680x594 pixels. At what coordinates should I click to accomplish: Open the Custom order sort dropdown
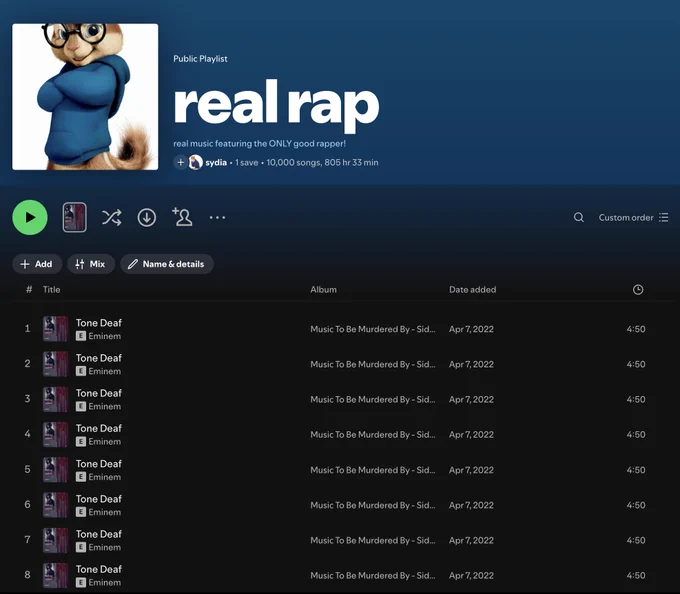[x=633, y=217]
